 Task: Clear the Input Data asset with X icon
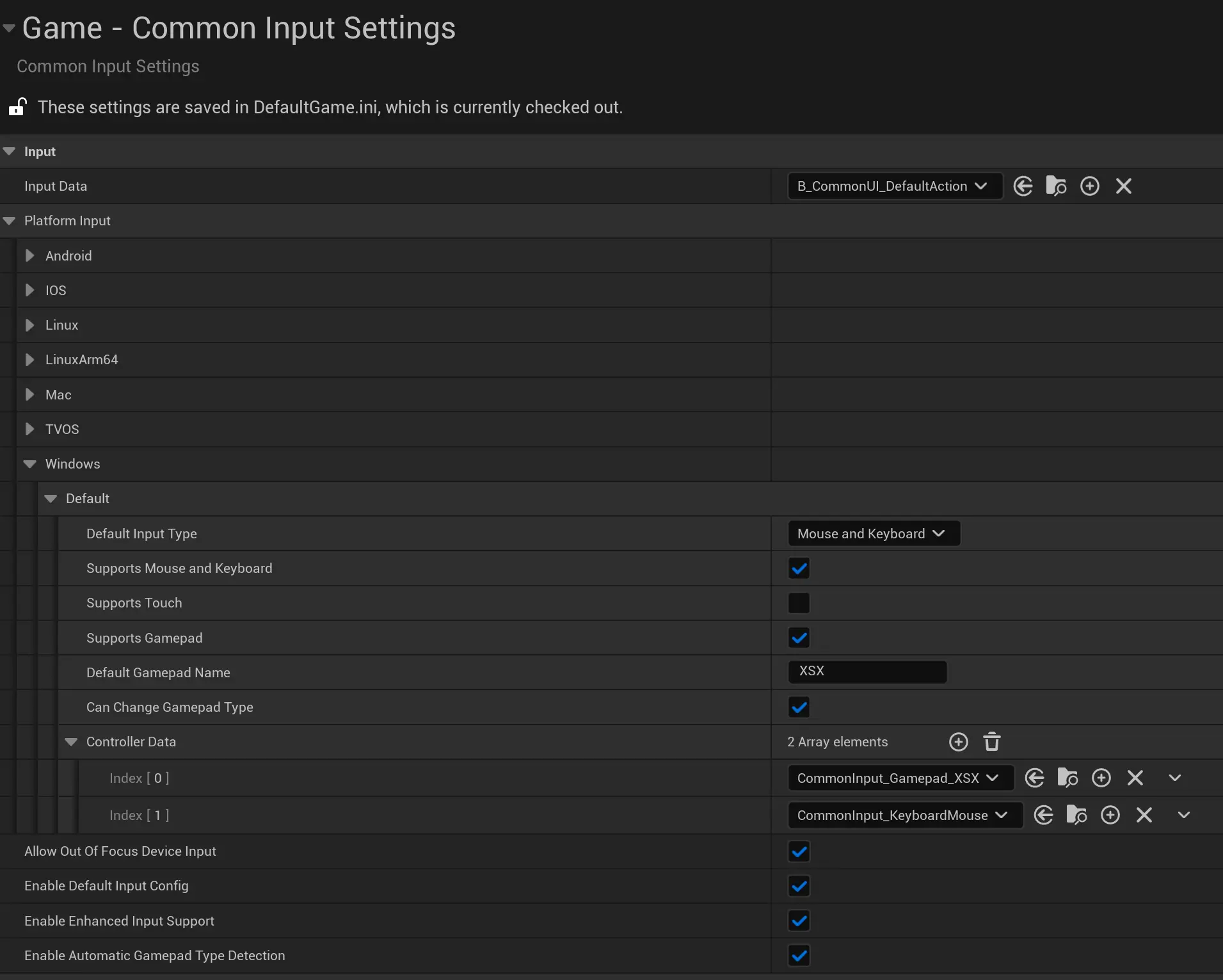coord(1123,186)
